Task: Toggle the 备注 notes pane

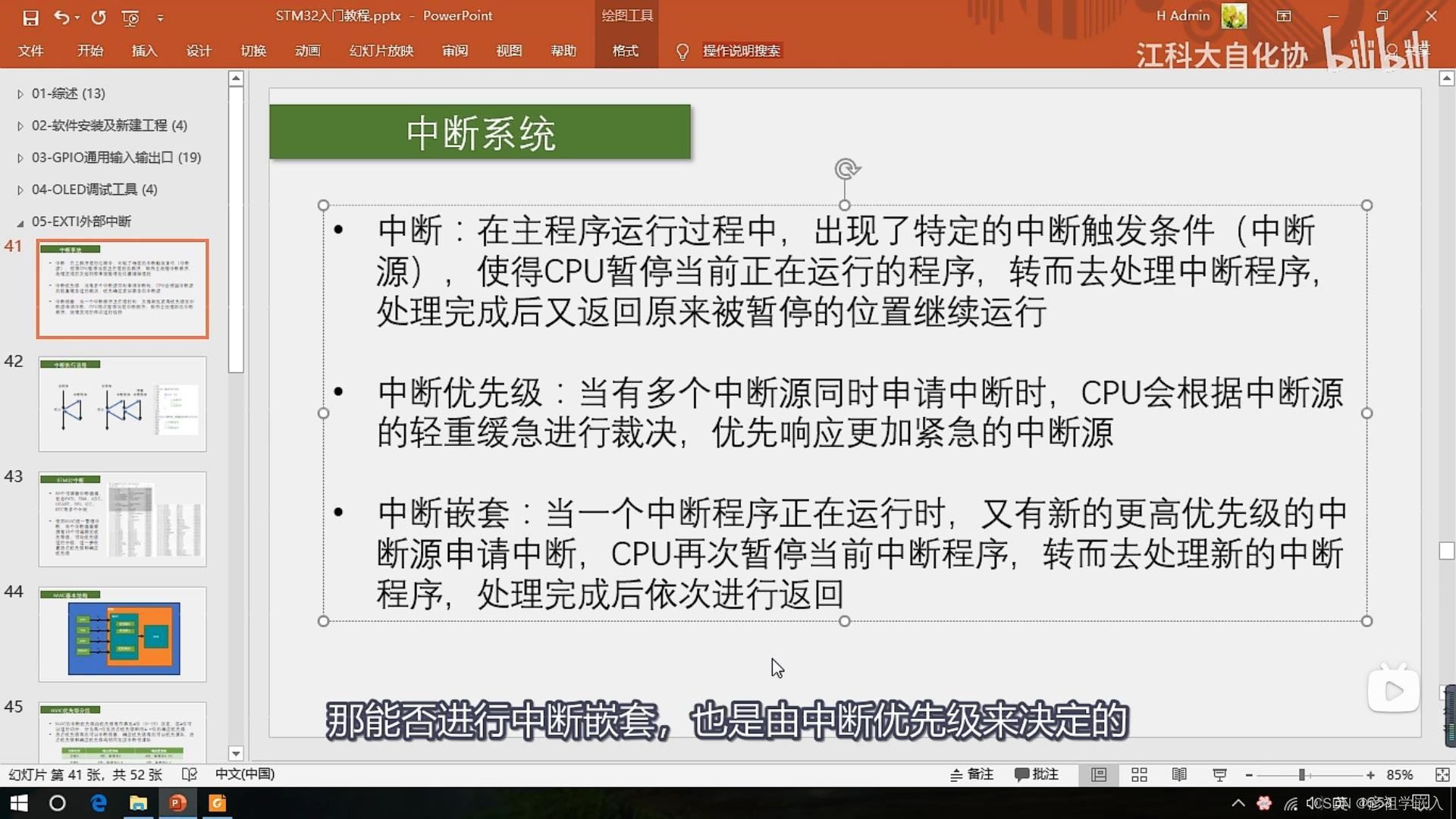Action: pyautogui.click(x=972, y=774)
